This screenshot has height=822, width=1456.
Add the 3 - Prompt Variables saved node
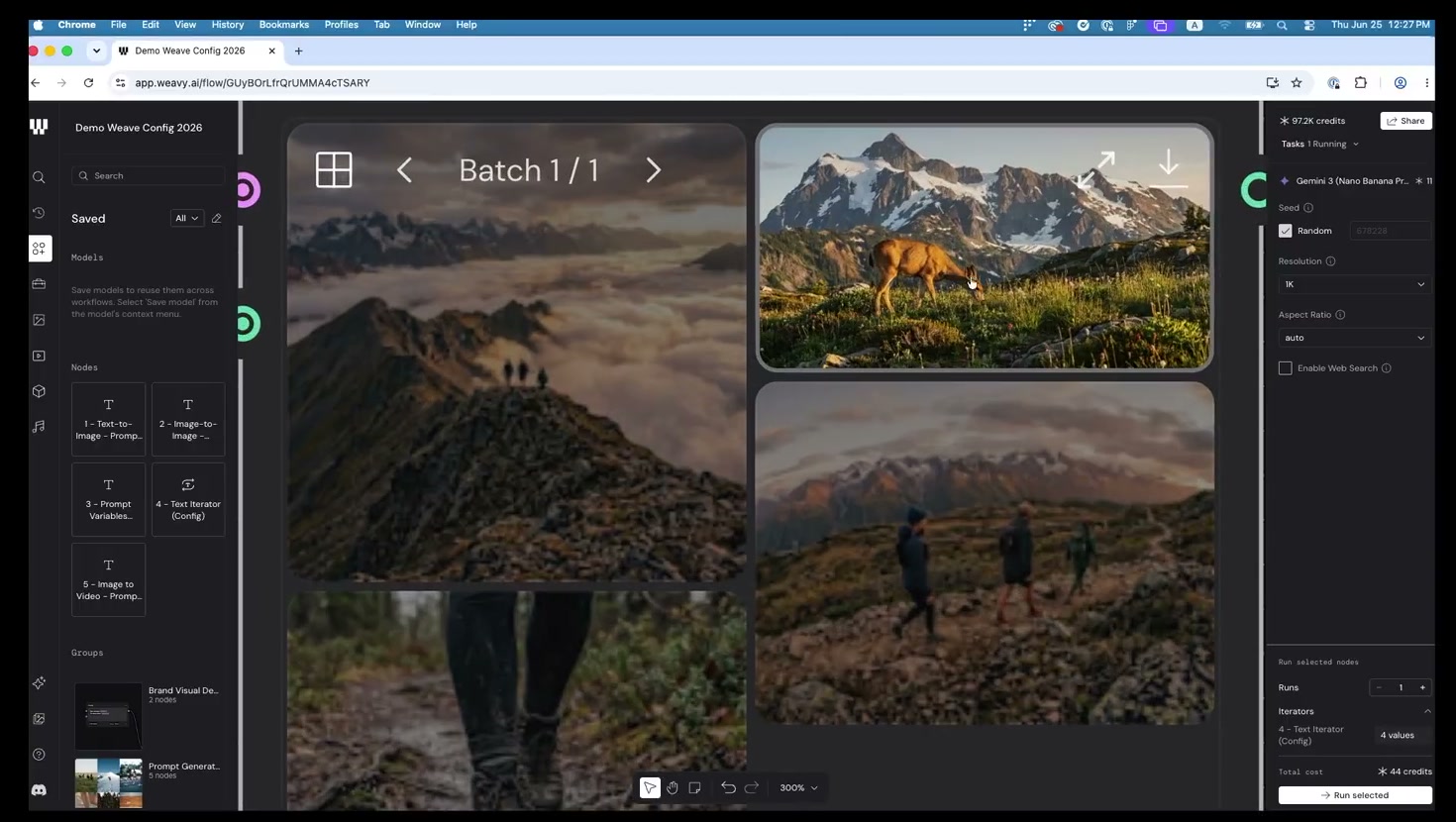click(109, 499)
